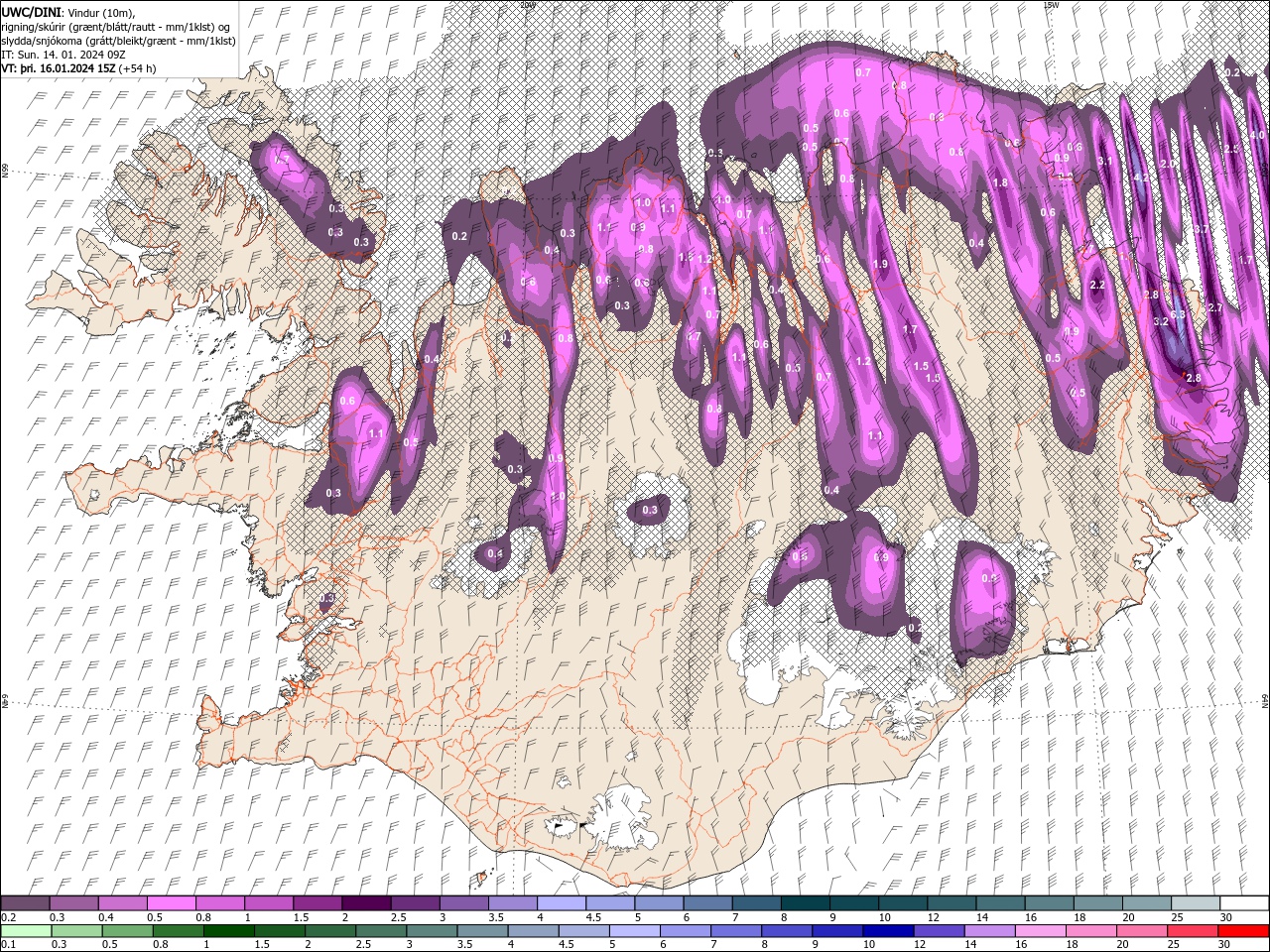Select the darkest purple snow swatch between 2 and 2.5
This screenshot has height=952, width=1270.
click(366, 903)
